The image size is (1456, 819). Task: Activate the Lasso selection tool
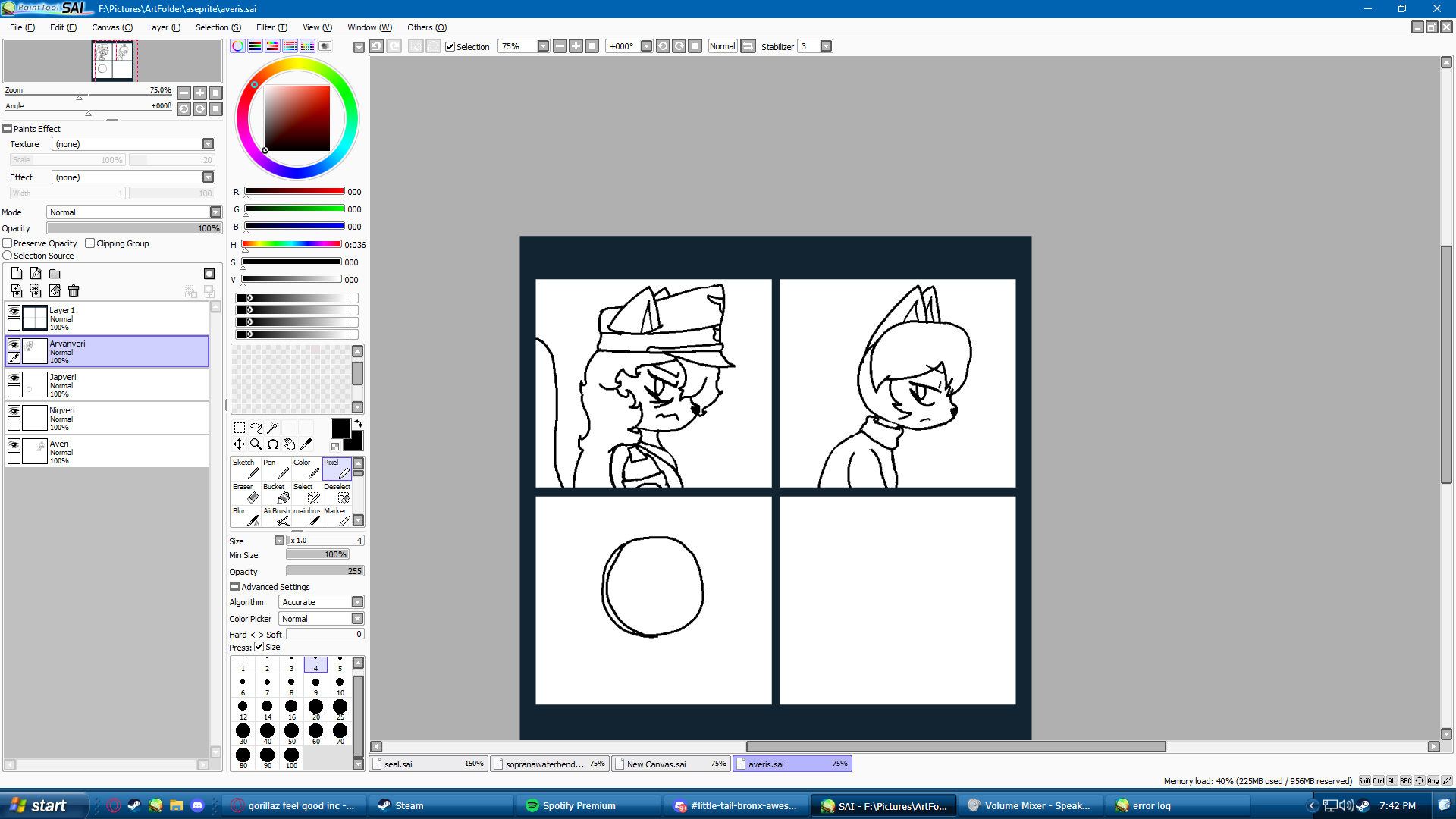(256, 428)
